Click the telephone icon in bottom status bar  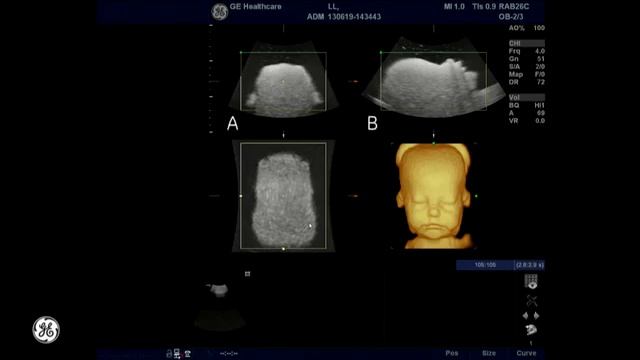click(188, 354)
